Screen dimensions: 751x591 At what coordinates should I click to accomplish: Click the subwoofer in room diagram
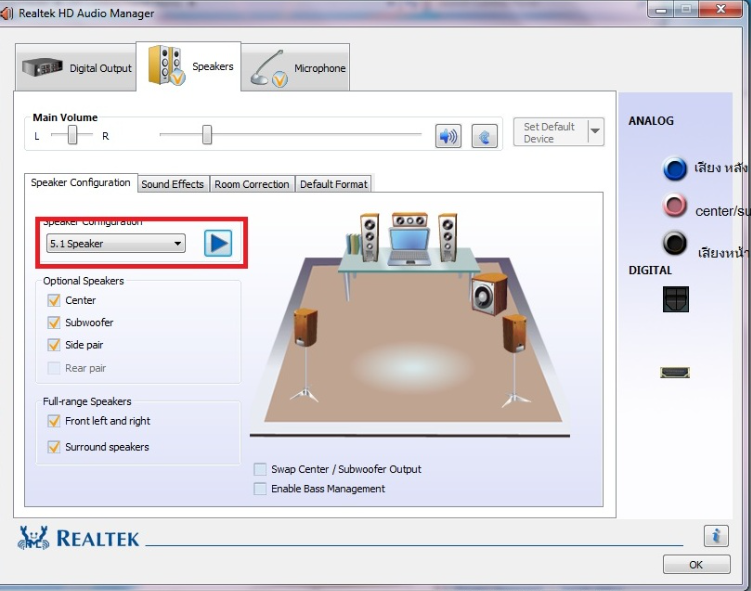coord(489,294)
